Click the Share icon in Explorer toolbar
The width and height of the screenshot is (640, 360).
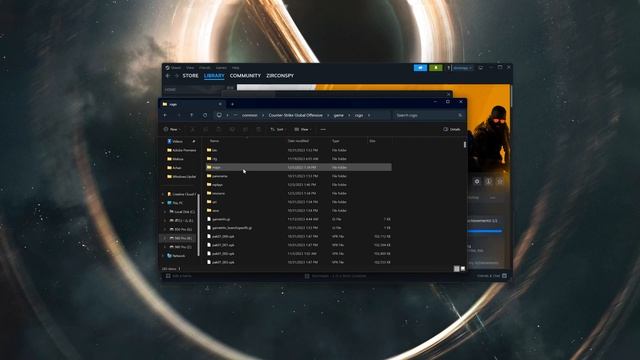245,129
